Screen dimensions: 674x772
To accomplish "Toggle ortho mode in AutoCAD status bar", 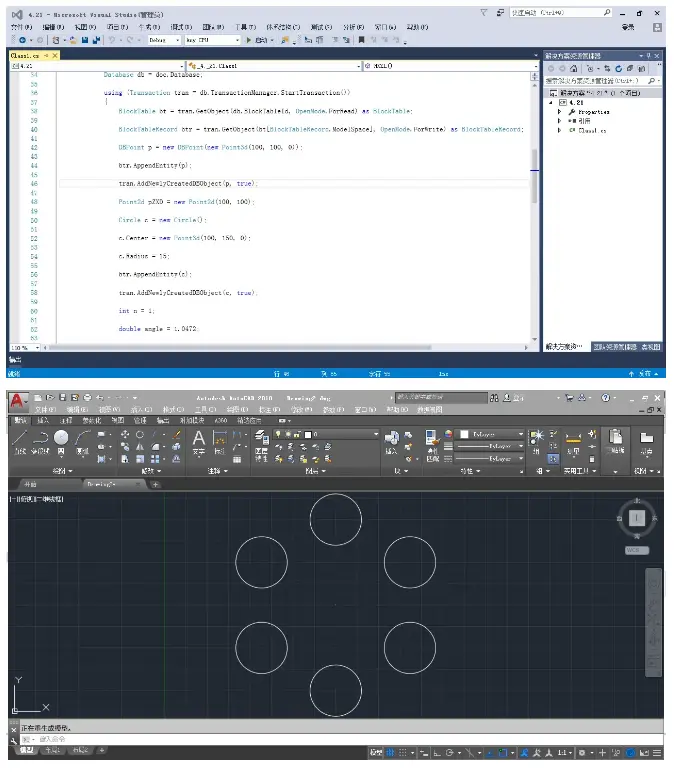I will (x=437, y=753).
